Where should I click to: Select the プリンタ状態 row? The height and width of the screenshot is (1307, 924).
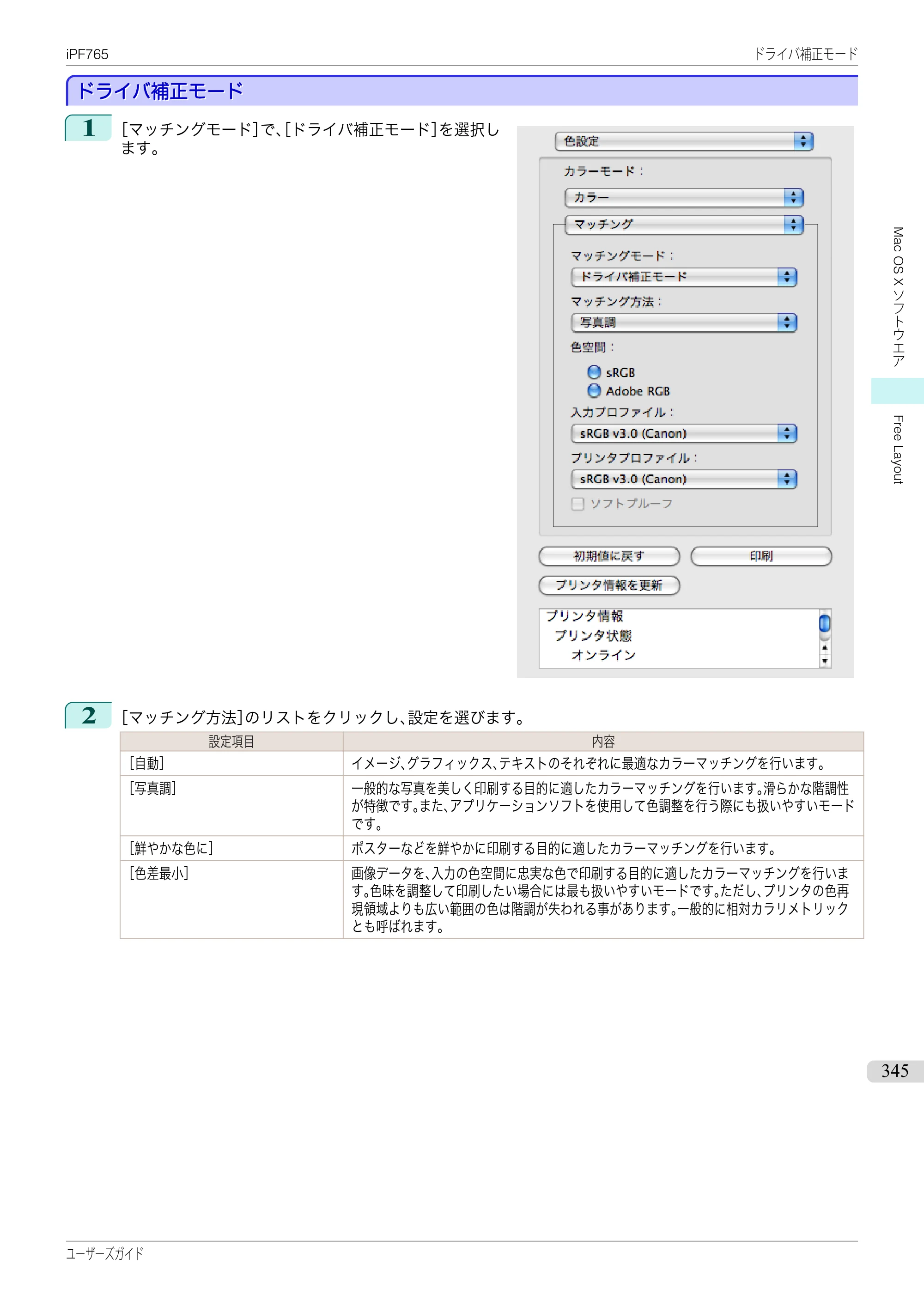tap(593, 636)
